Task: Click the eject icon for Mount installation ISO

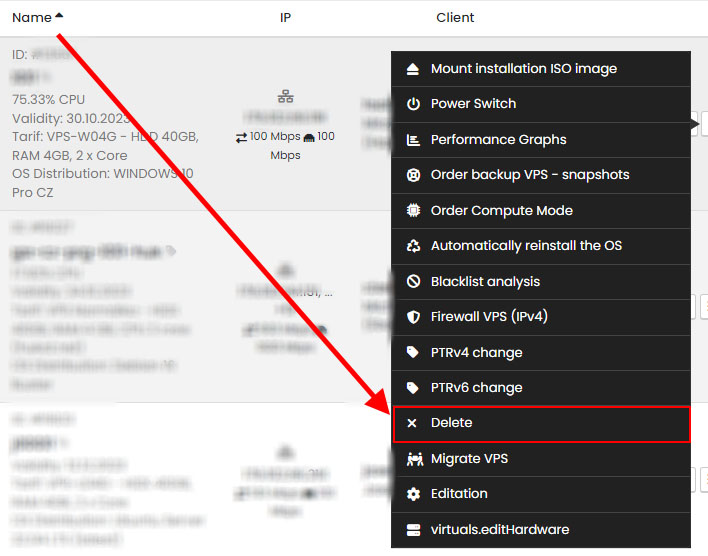Action: (413, 69)
